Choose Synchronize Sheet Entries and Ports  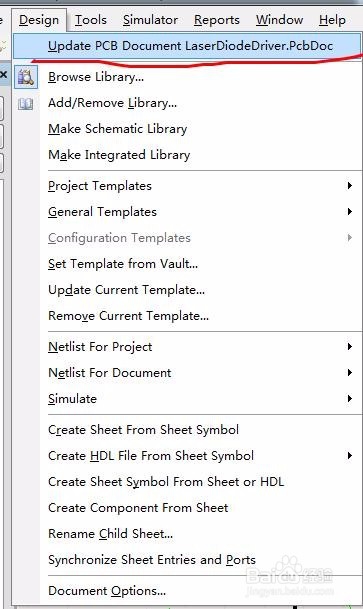coord(152,560)
